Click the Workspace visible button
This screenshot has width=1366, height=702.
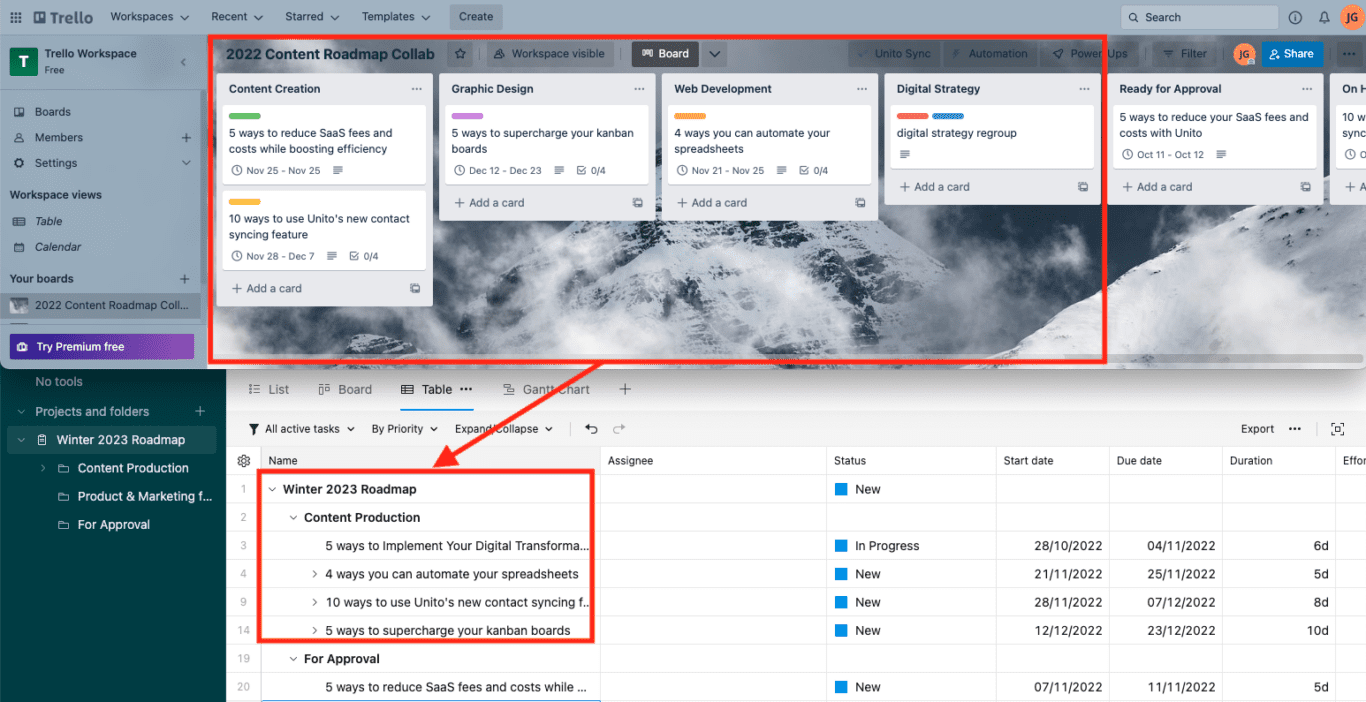click(549, 54)
